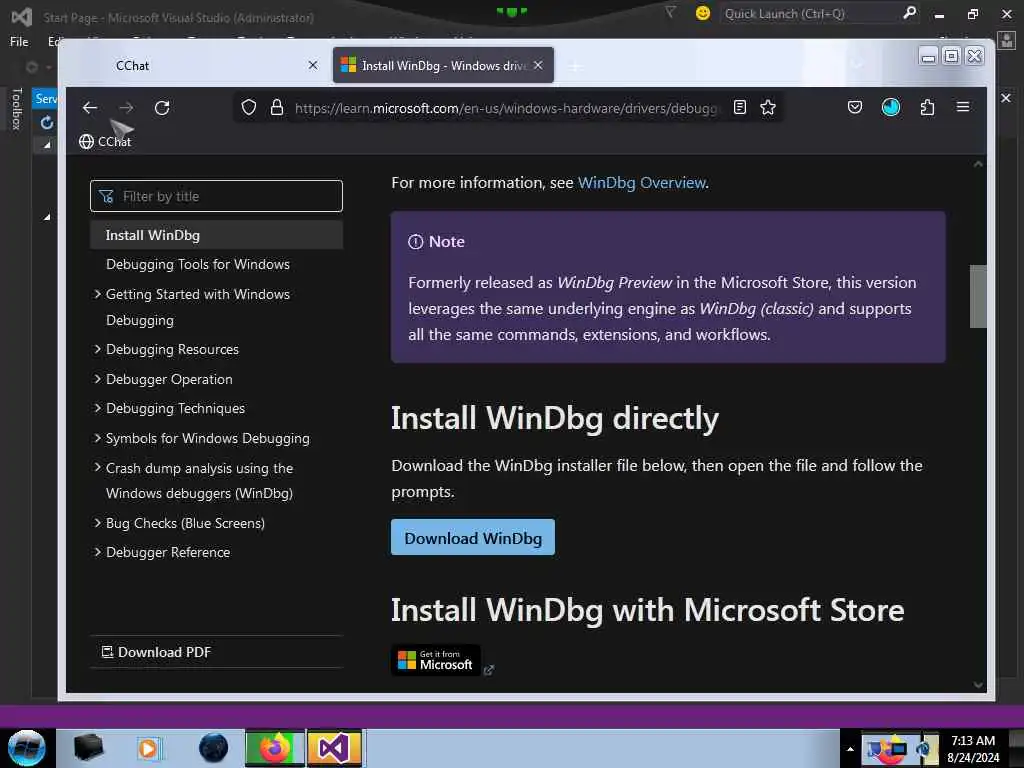Screen dimensions: 1024x768
Task: Open the dark globe taskbar icon
Action: 214,748
